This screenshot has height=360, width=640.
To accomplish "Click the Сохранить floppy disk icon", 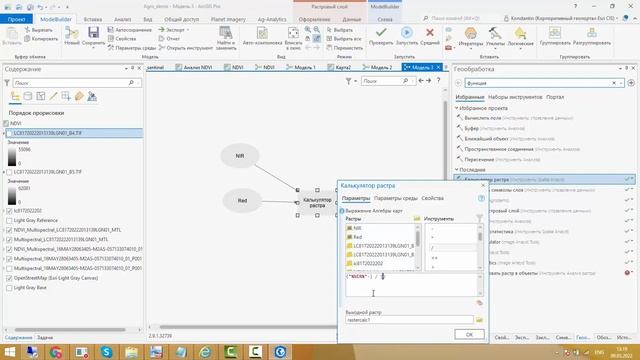I will (x=93, y=33).
